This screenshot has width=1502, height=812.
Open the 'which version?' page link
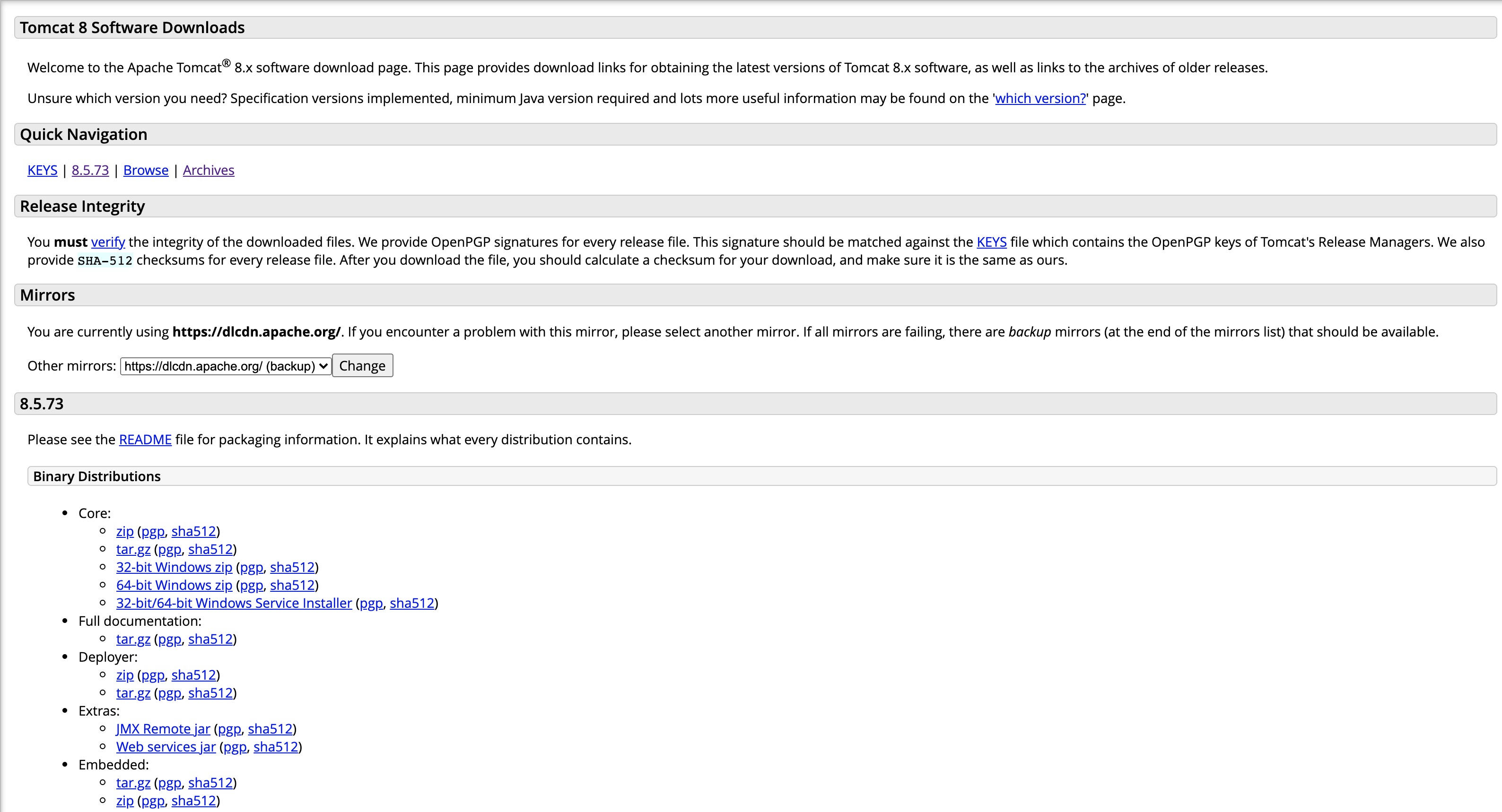point(1040,98)
